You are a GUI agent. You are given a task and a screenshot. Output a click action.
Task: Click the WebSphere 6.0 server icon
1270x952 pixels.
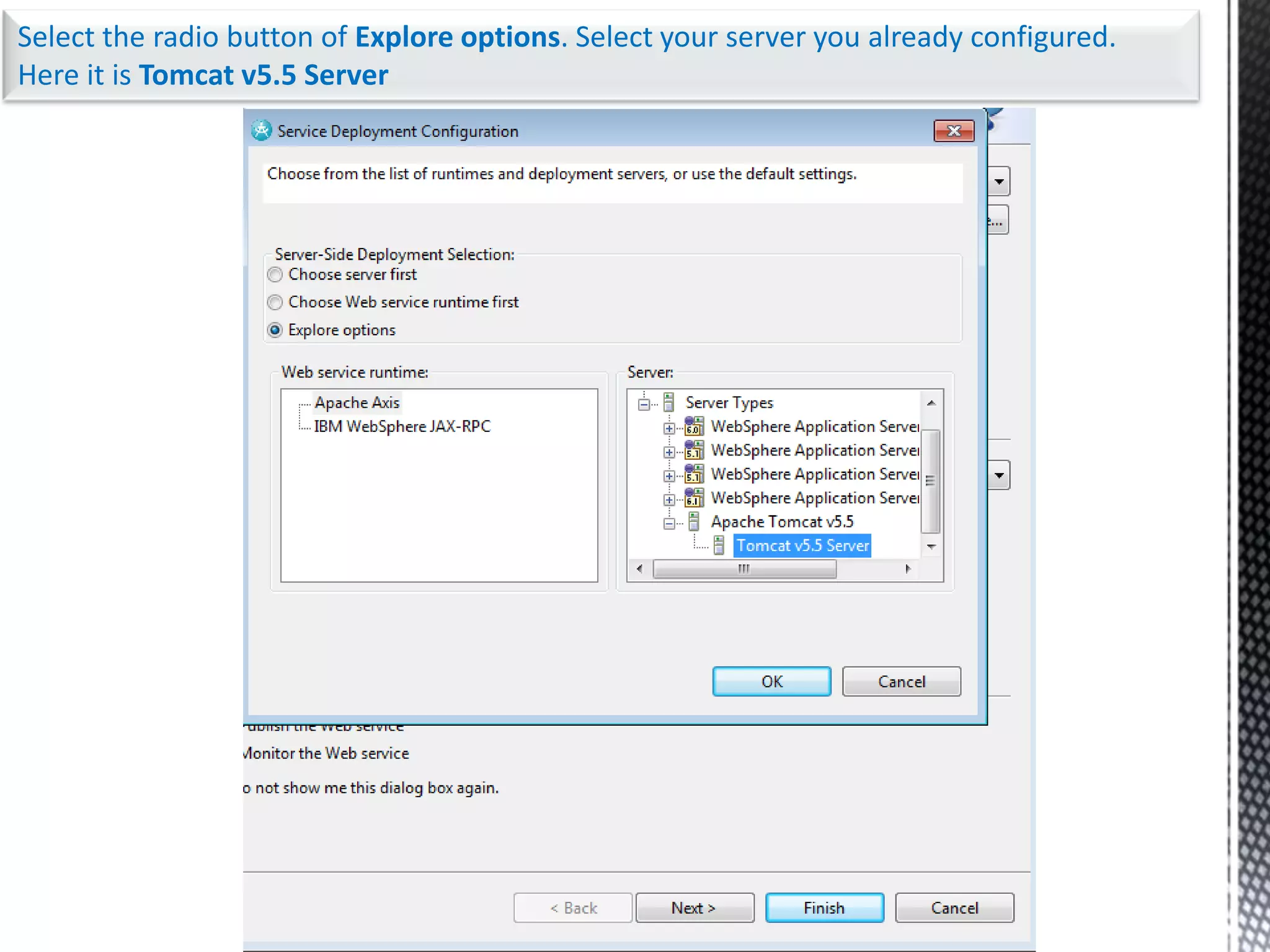694,426
